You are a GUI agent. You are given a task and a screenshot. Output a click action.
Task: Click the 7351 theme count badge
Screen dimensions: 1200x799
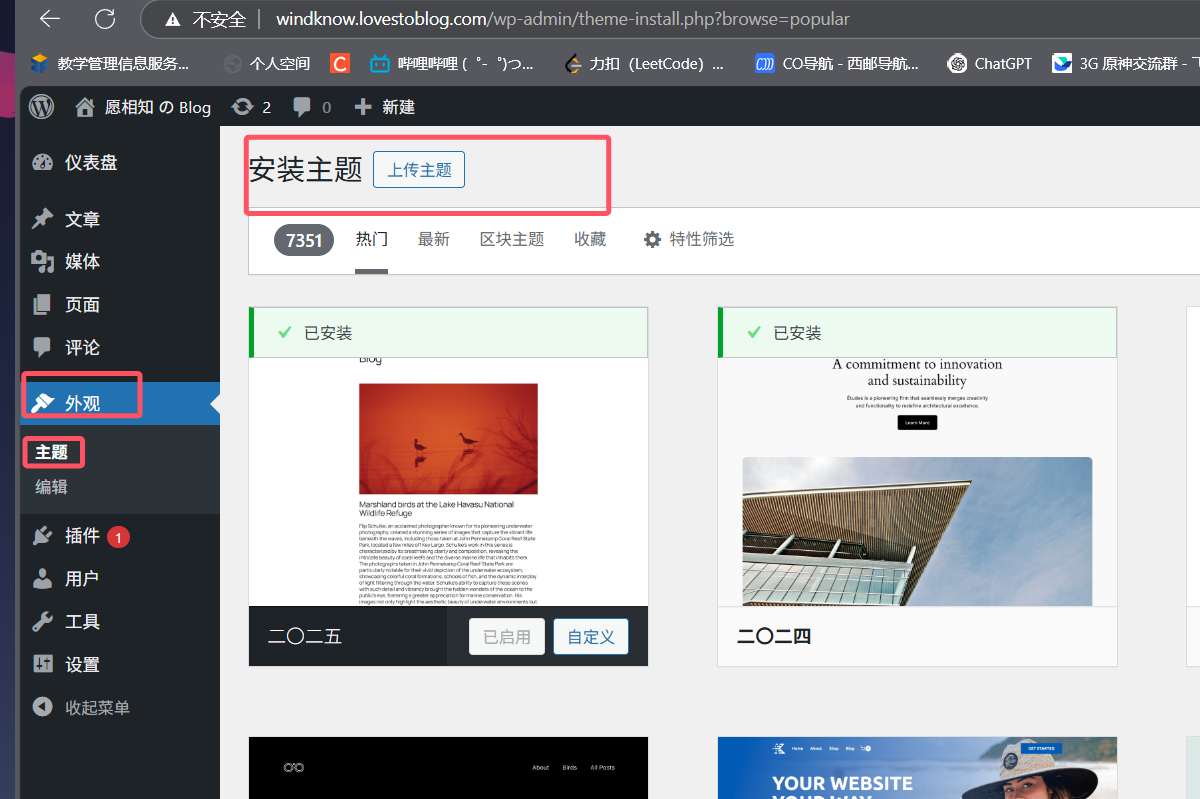(304, 240)
